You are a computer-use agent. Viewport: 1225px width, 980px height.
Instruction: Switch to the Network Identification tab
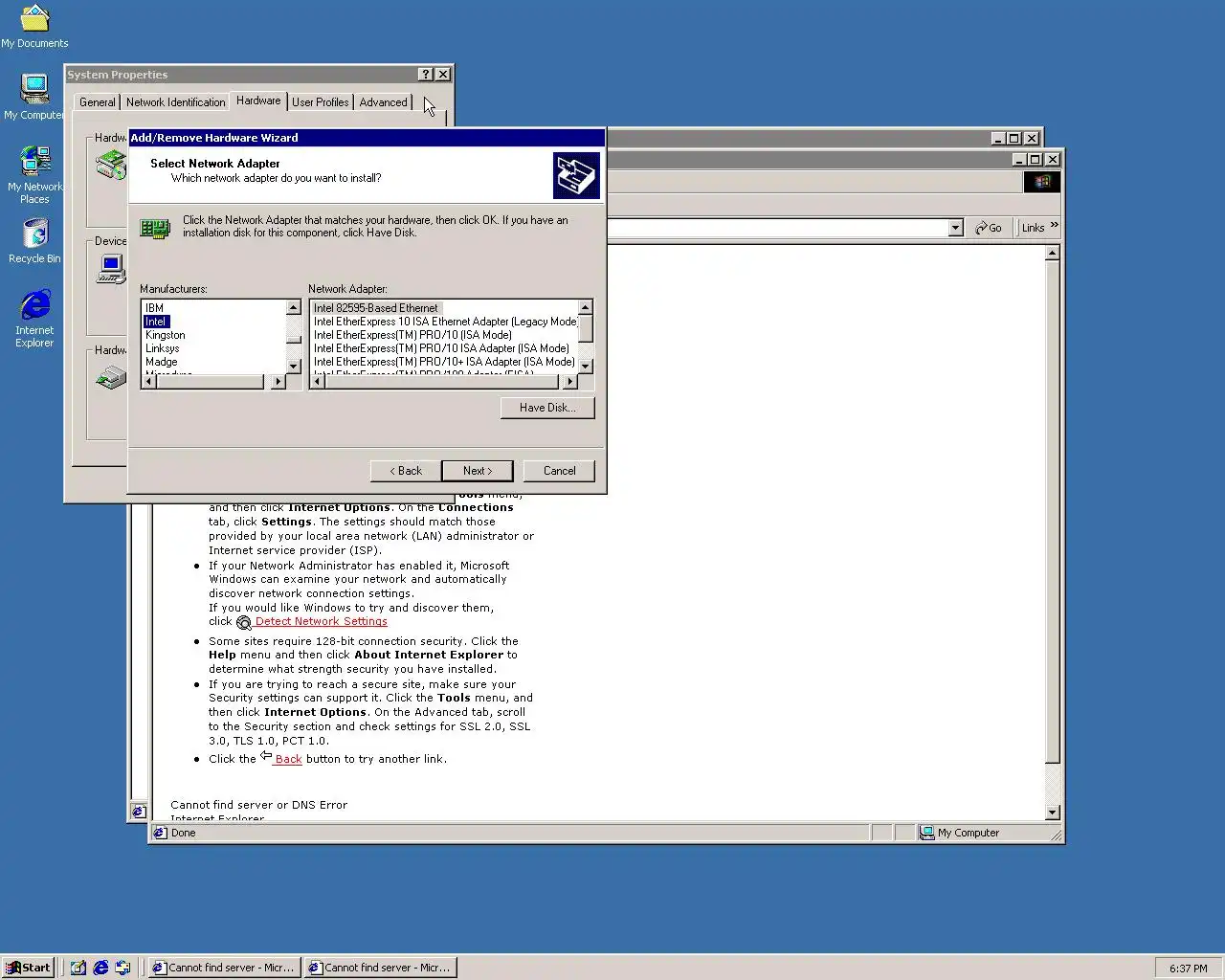pyautogui.click(x=176, y=102)
